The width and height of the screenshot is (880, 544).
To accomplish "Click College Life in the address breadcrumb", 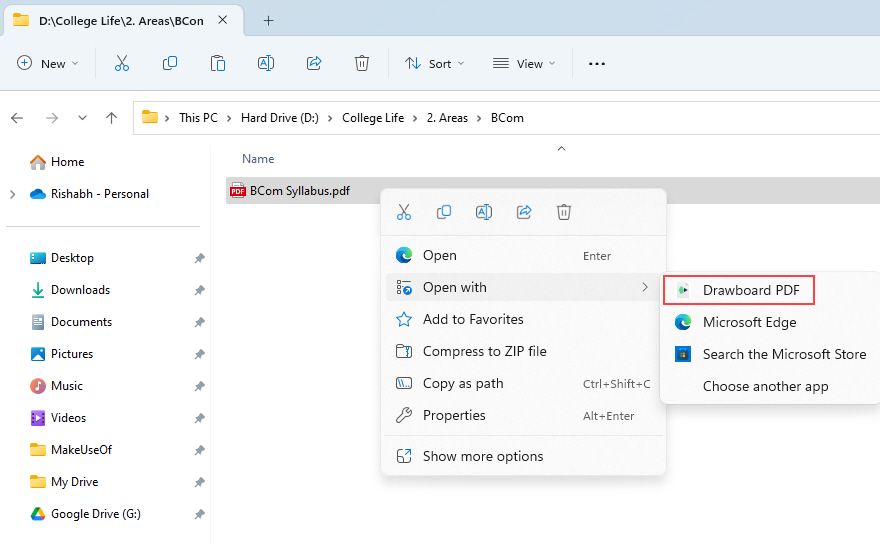I will [x=373, y=118].
